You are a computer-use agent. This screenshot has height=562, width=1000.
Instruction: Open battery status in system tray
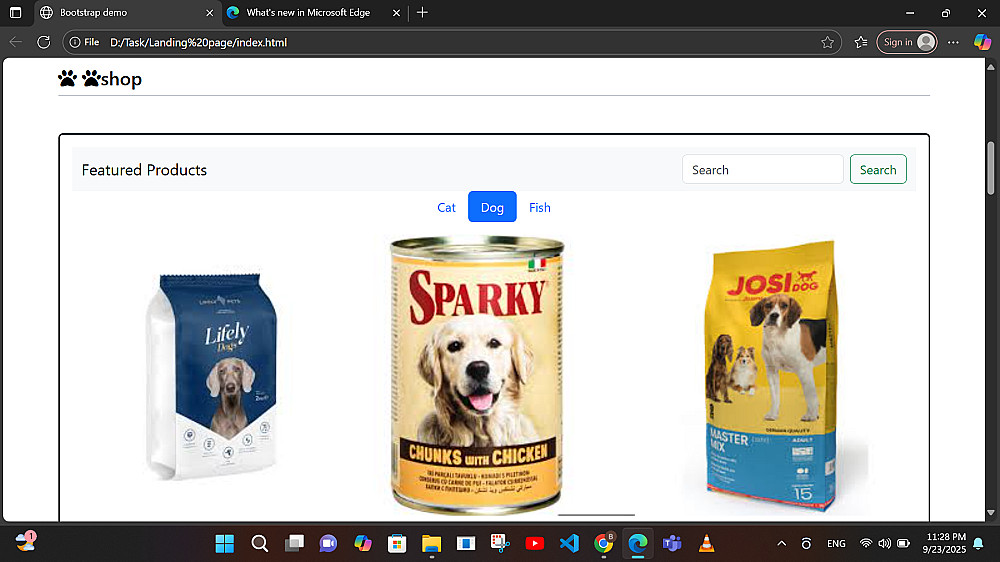click(903, 544)
